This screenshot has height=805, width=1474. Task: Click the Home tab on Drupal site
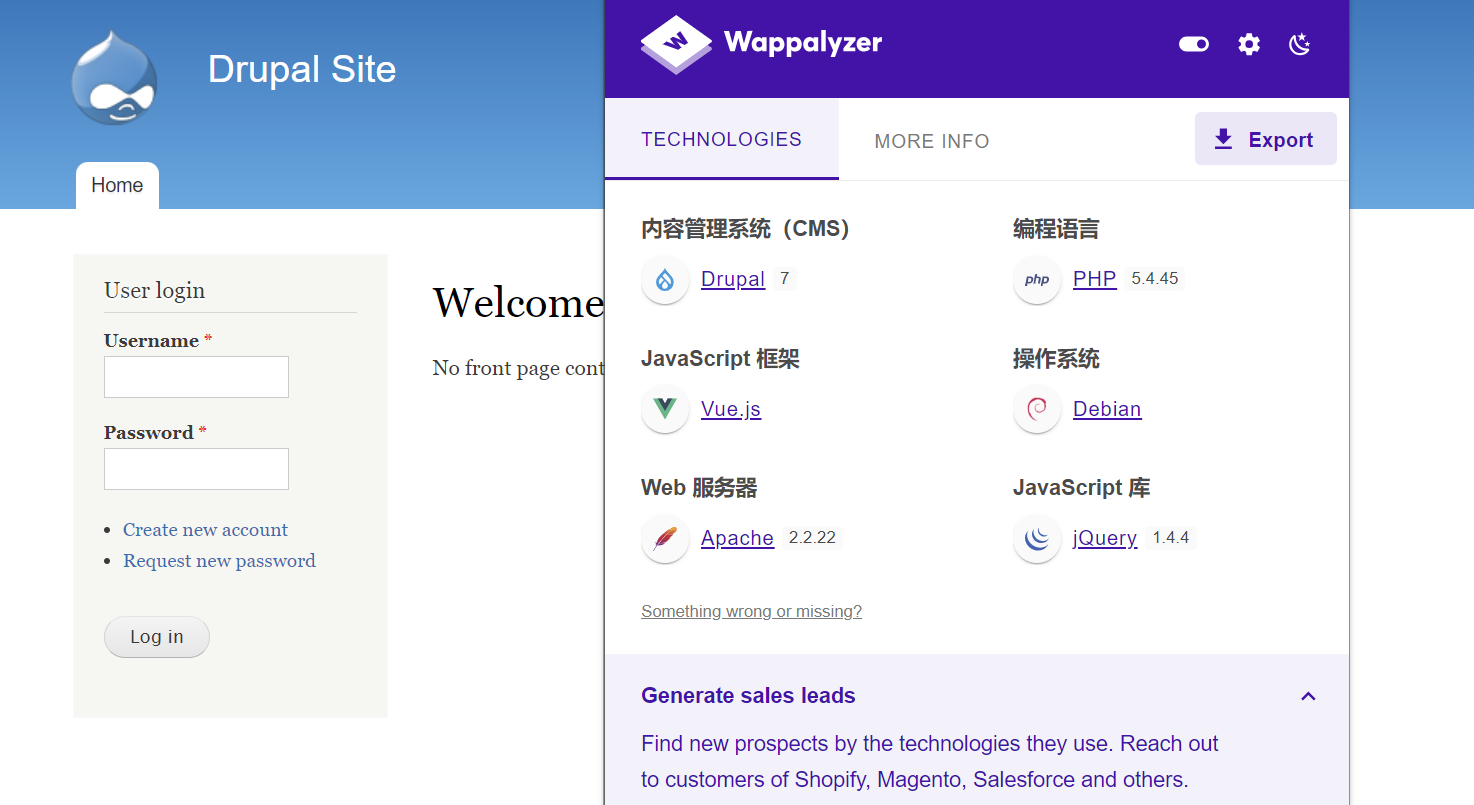click(x=117, y=185)
